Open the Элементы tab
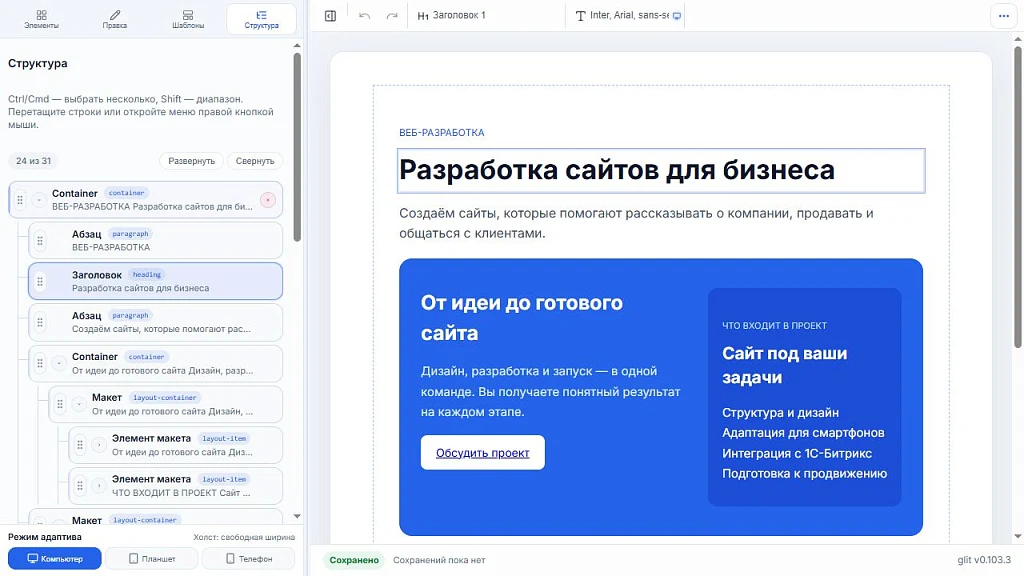Screen dimensions: 1024x576 (x=41, y=19)
